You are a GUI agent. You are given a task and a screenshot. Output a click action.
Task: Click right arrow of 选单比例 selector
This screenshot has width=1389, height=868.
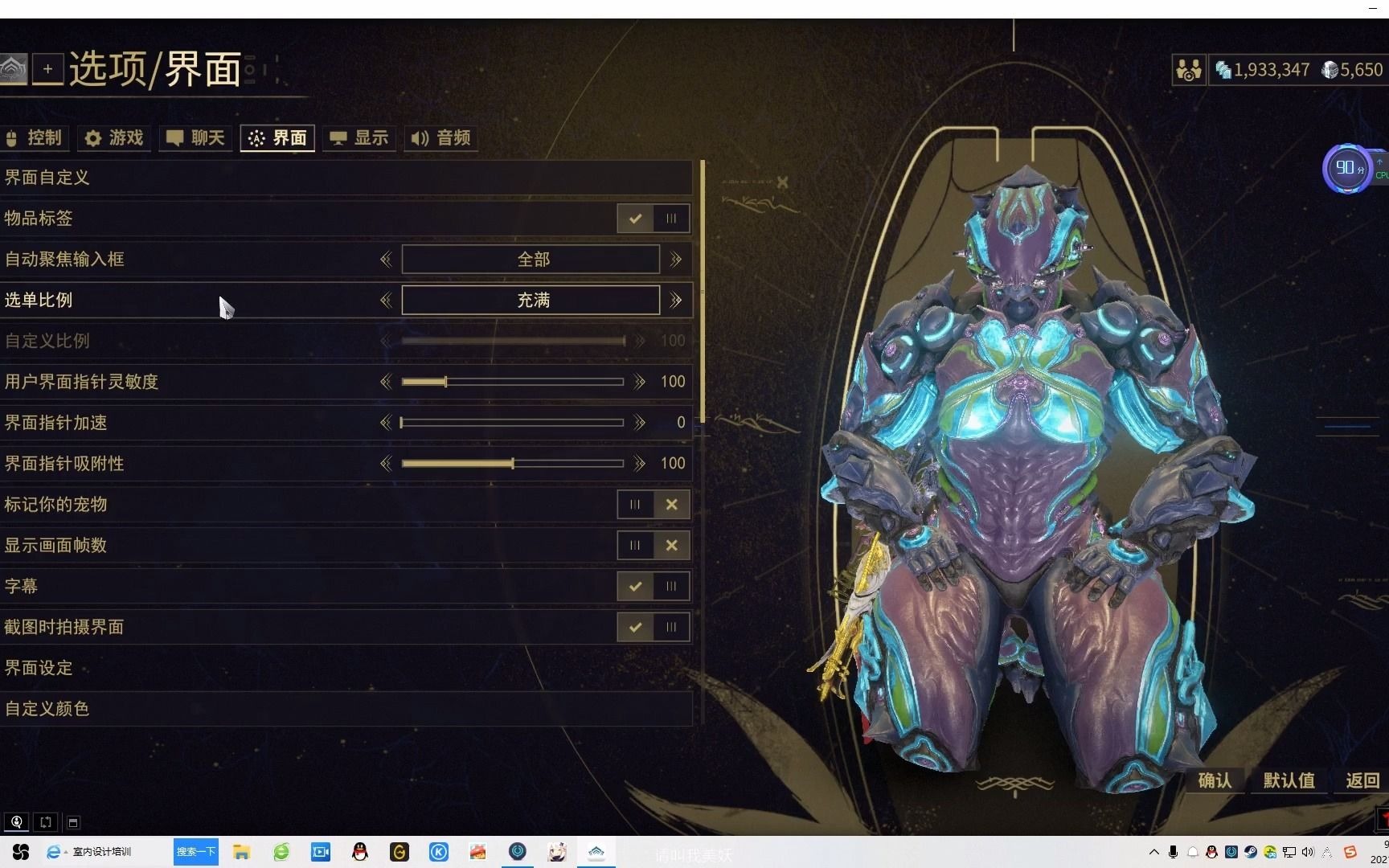(x=676, y=301)
